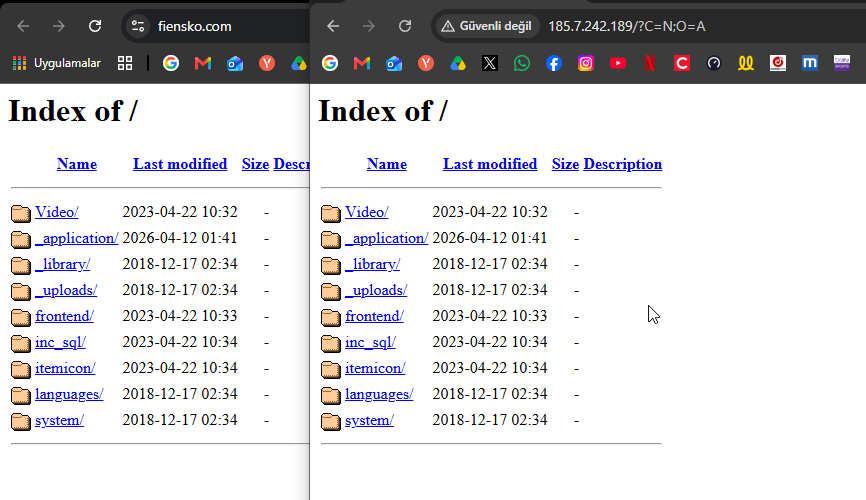Open the _application/ folder in right listing
Screen dimensions: 866x500
pos(387,238)
